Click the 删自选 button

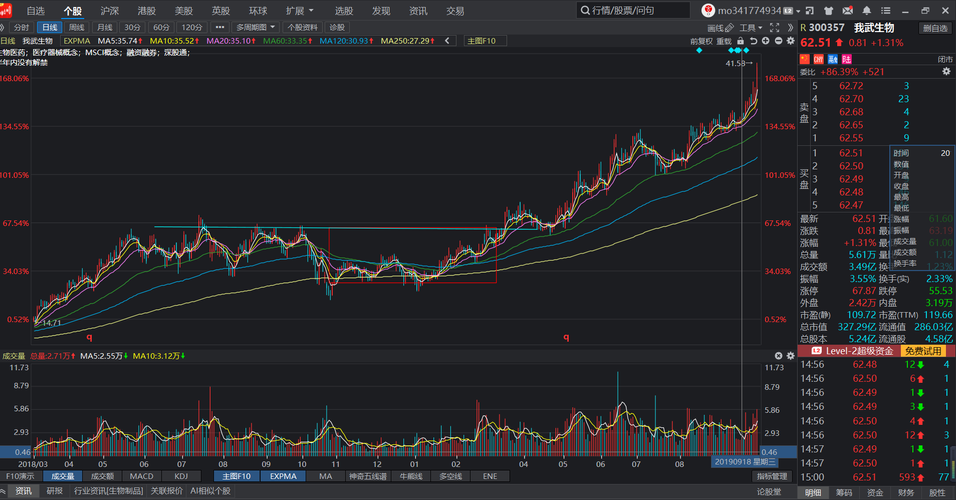point(935,28)
